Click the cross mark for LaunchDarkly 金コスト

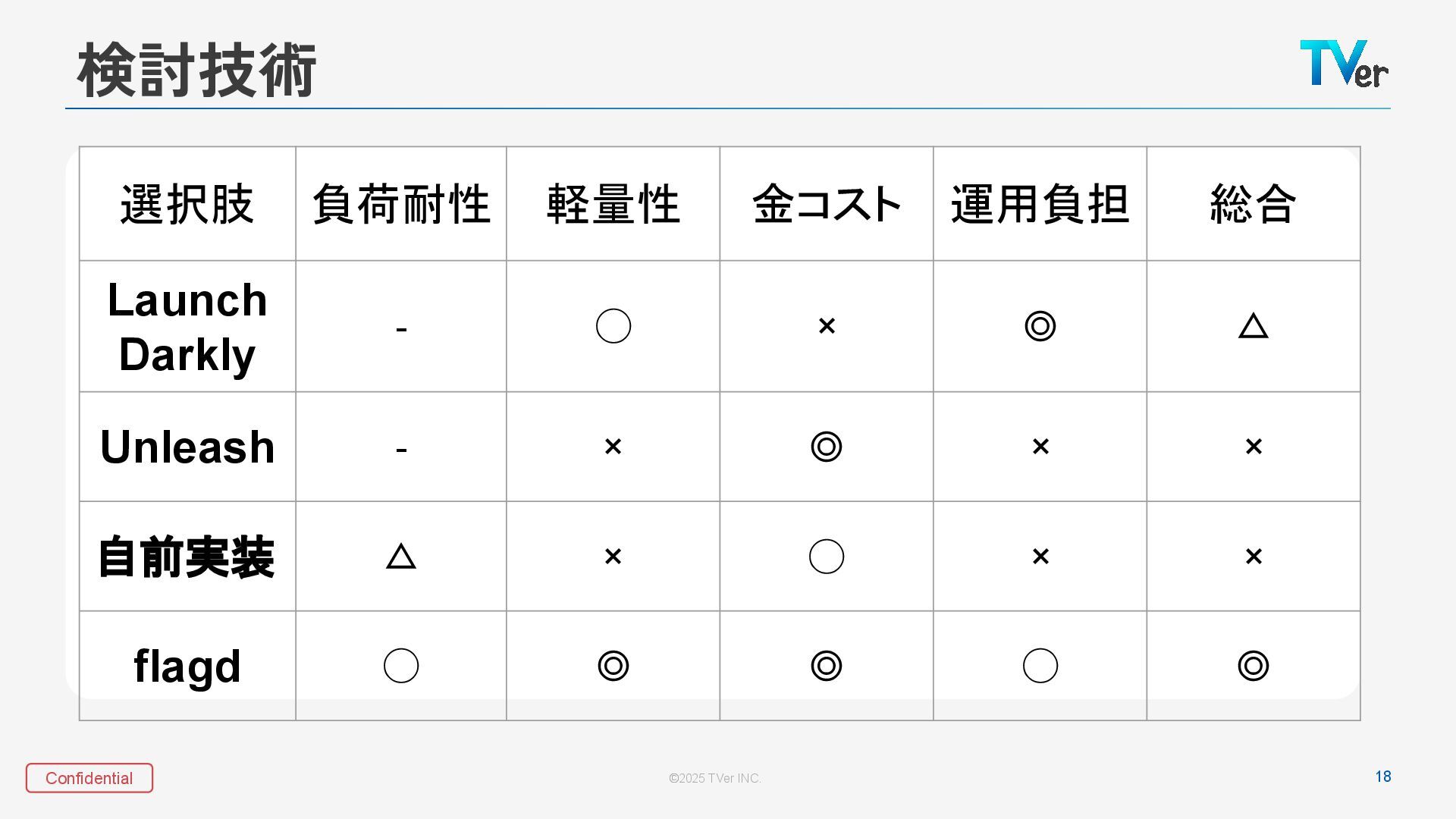(x=827, y=326)
